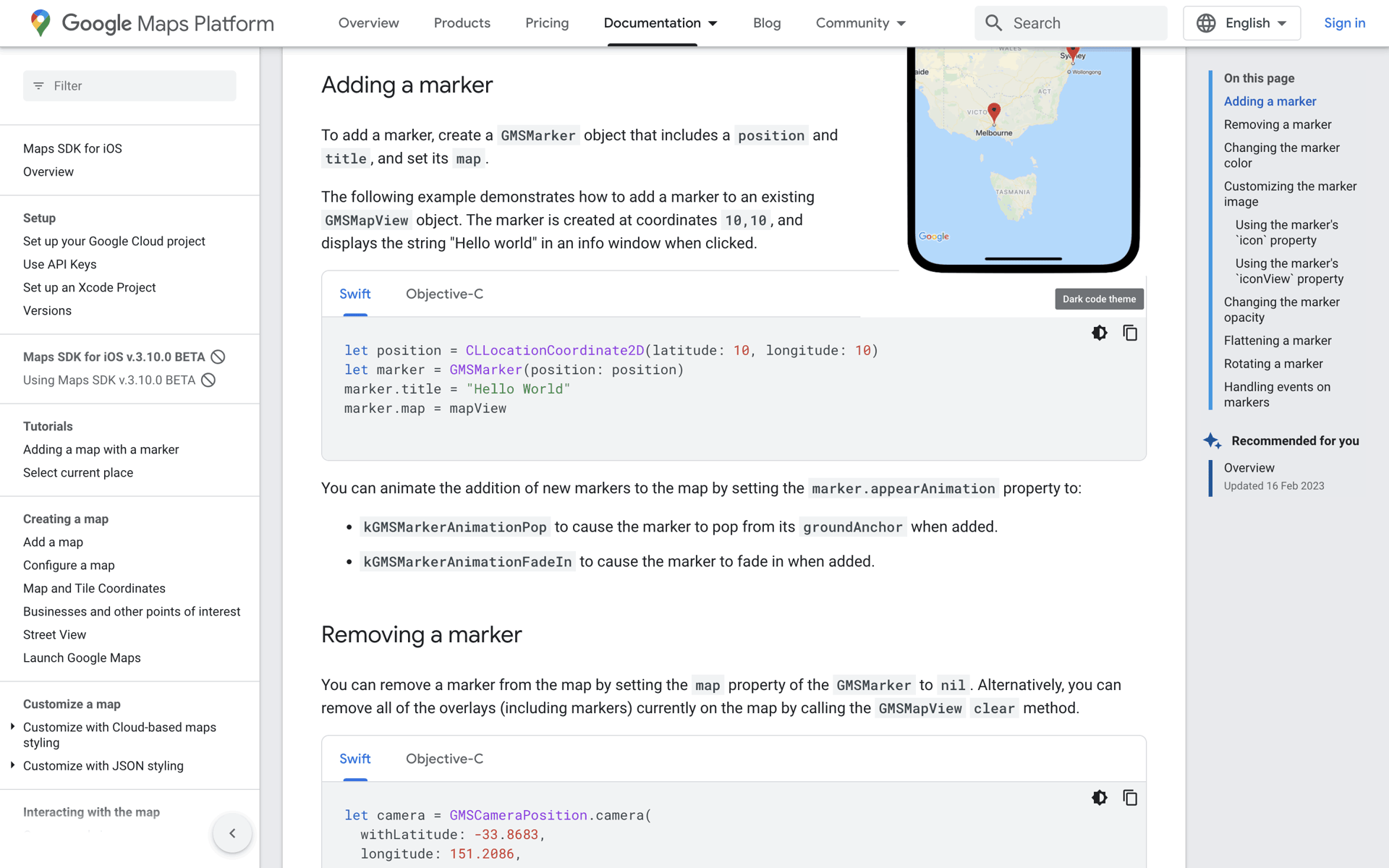Viewport: 1389px width, 868px height.
Task: Select Swift tab under Removing a marker
Action: click(x=354, y=759)
